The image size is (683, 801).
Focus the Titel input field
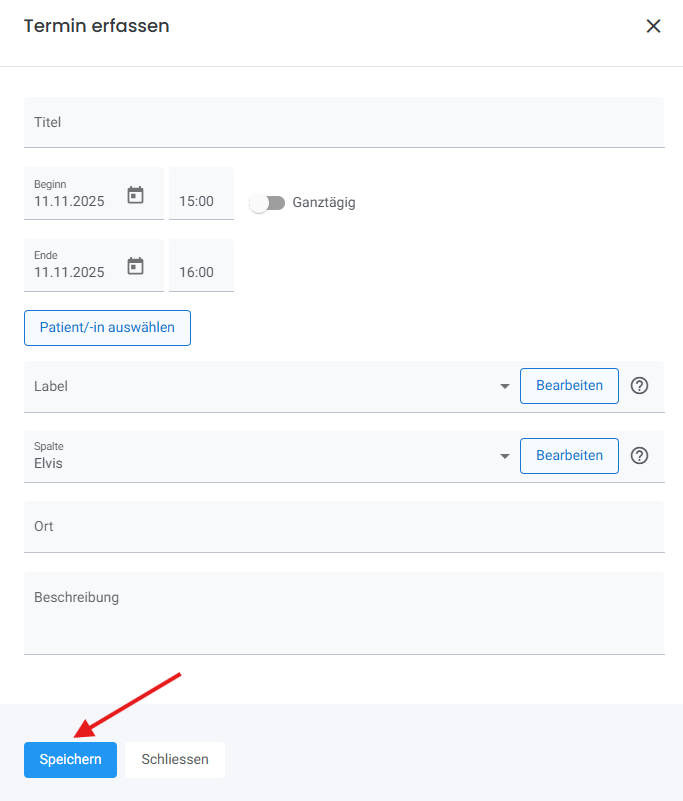(x=344, y=123)
